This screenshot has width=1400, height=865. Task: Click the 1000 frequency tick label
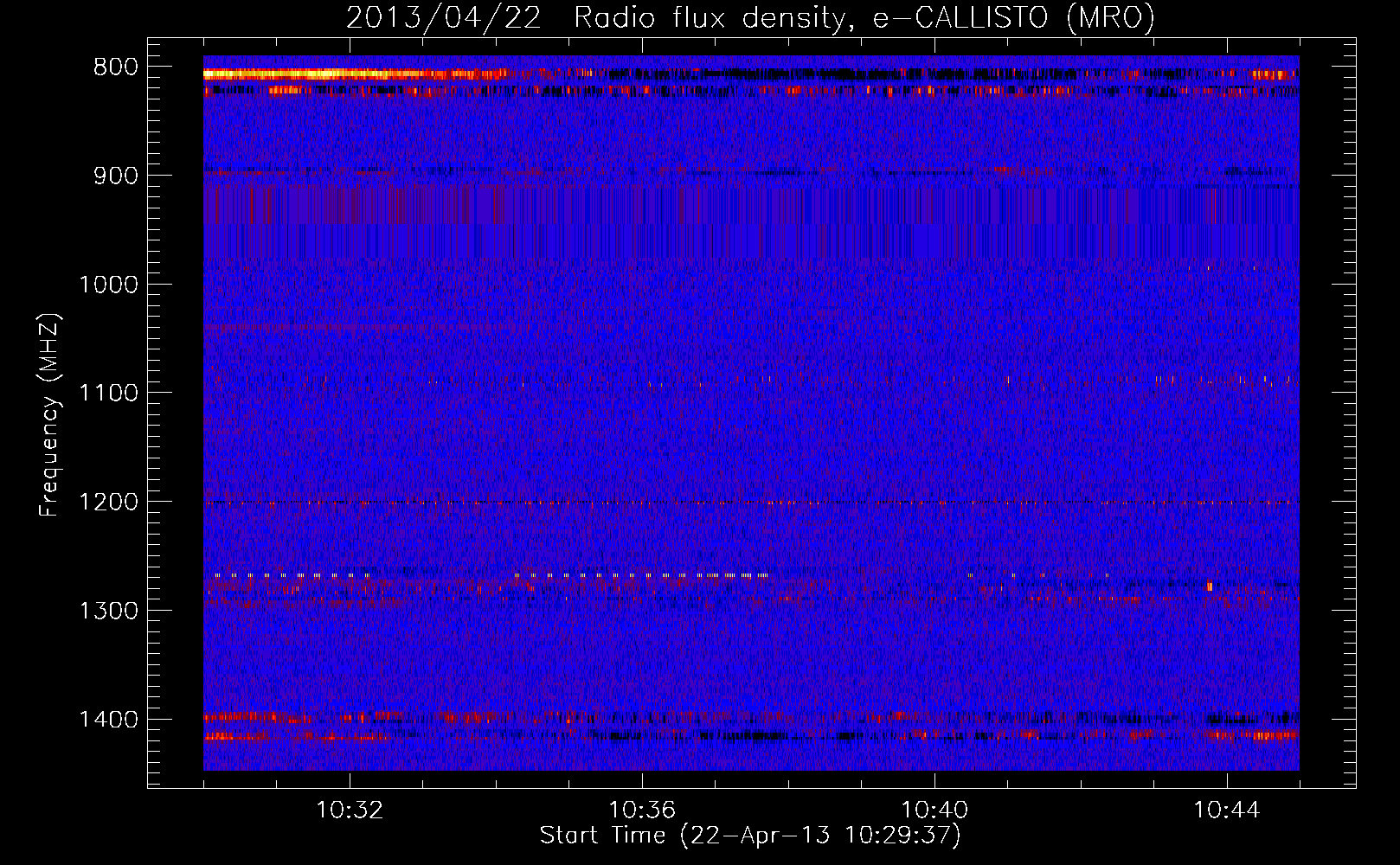108,285
